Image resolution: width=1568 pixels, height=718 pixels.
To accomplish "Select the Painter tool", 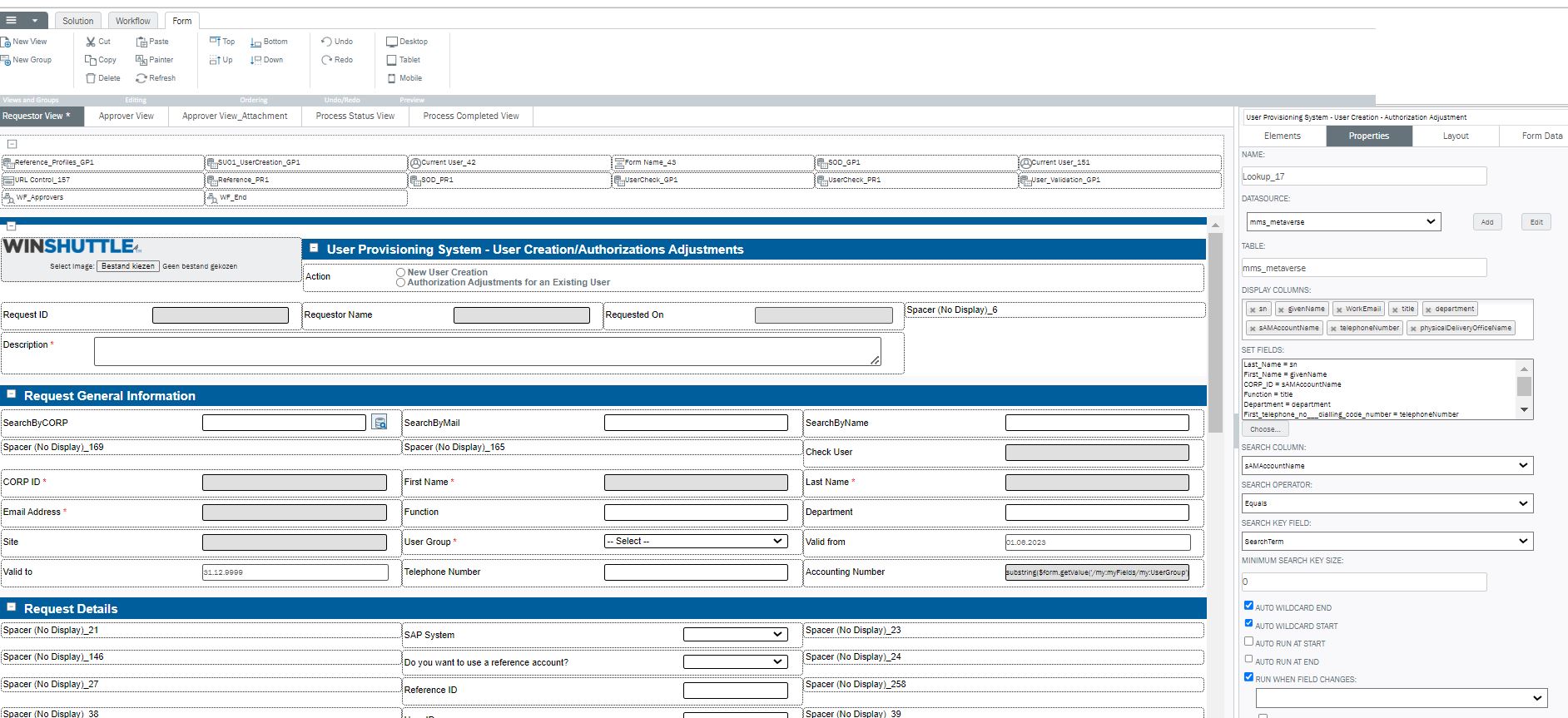I will click(x=141, y=60).
